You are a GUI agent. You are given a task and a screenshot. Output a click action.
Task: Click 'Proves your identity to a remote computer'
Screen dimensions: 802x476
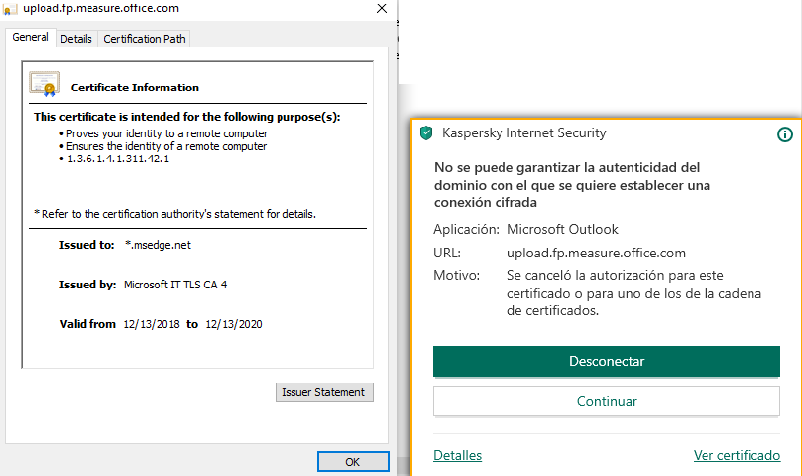[x=166, y=133]
